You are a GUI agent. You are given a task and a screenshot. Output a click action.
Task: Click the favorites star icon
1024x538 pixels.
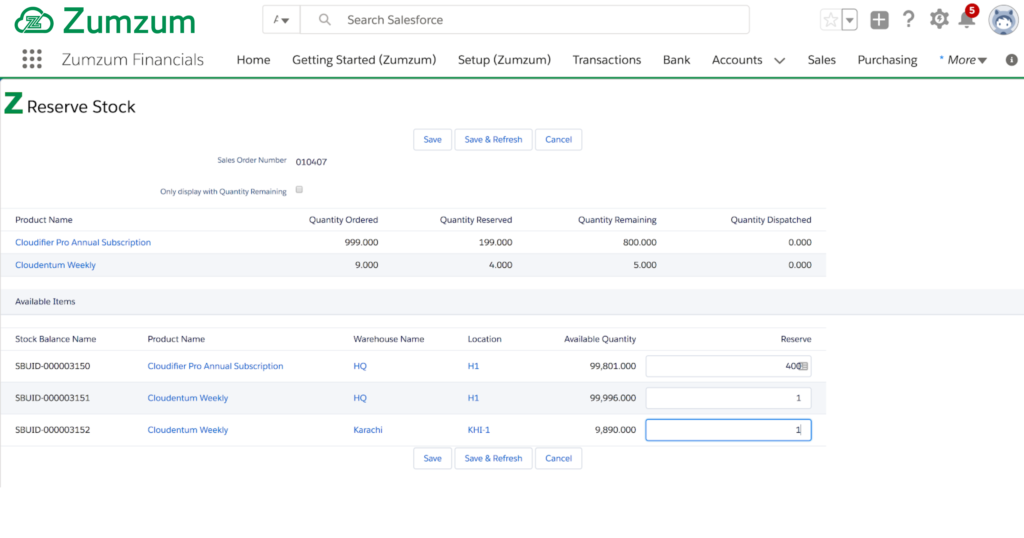click(x=831, y=20)
